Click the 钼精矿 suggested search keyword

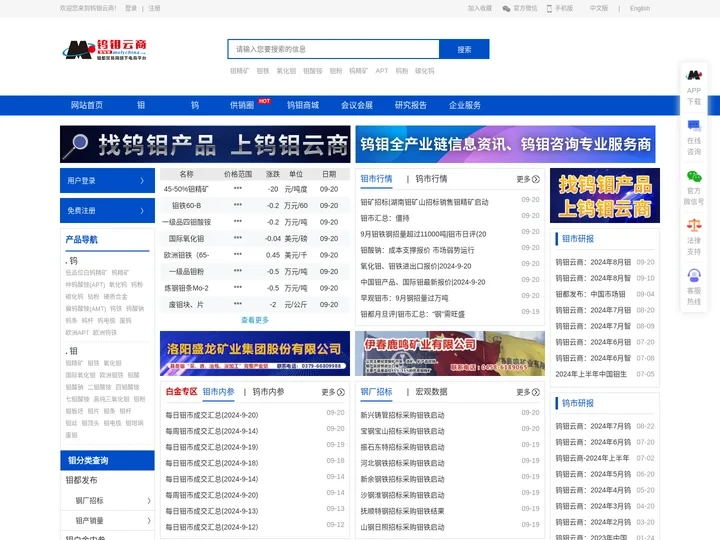[x=239, y=71]
